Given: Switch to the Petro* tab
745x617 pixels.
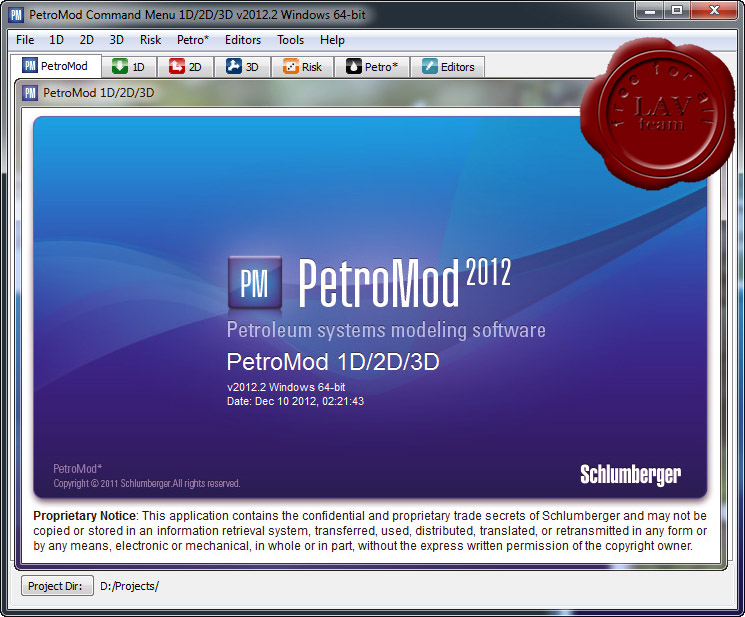Looking at the screenshot, I should (x=372, y=67).
